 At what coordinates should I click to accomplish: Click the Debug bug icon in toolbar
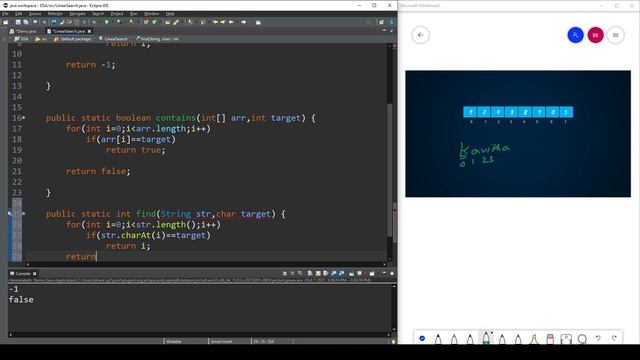click(x=93, y=22)
